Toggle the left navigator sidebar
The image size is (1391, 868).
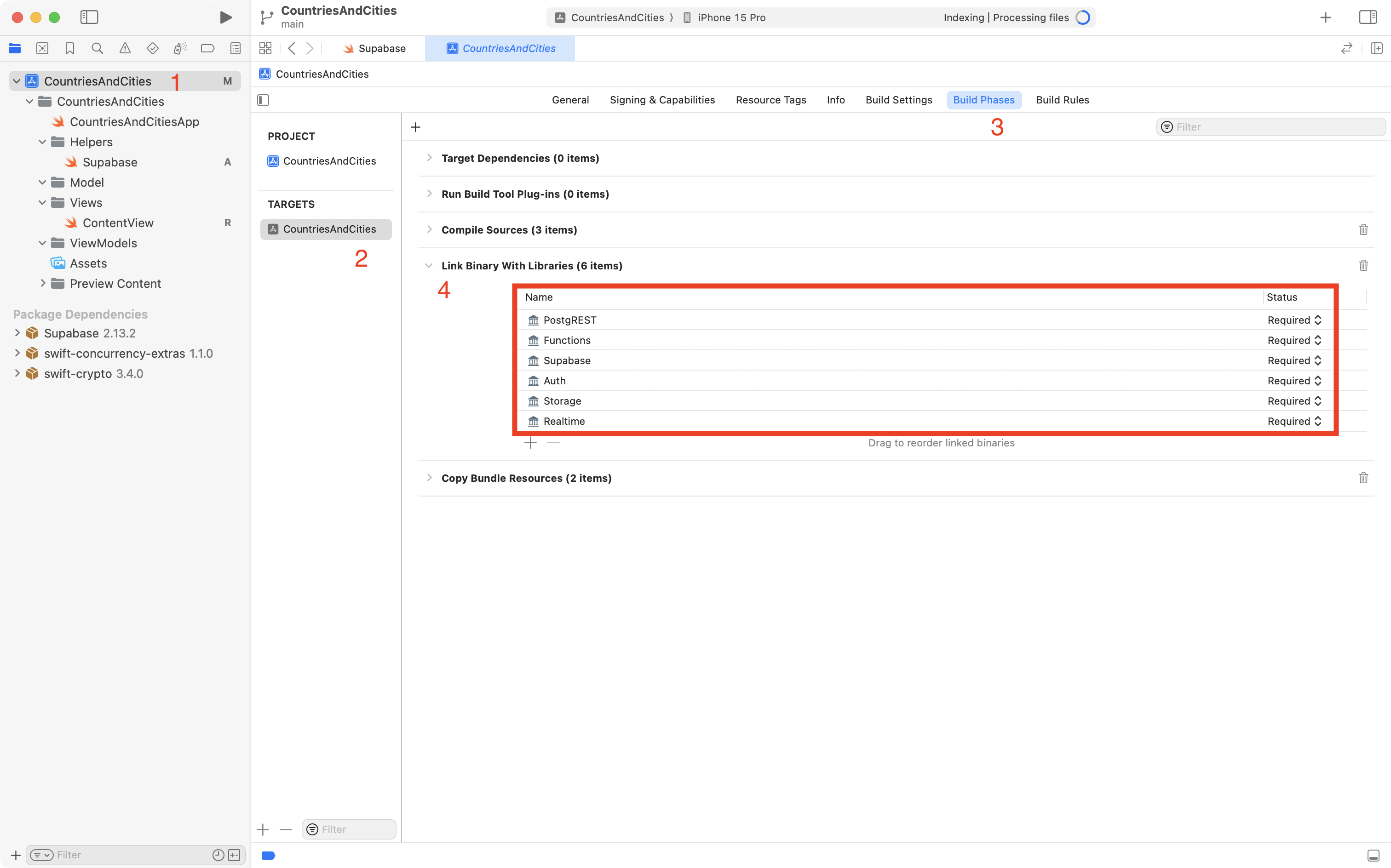(89, 17)
